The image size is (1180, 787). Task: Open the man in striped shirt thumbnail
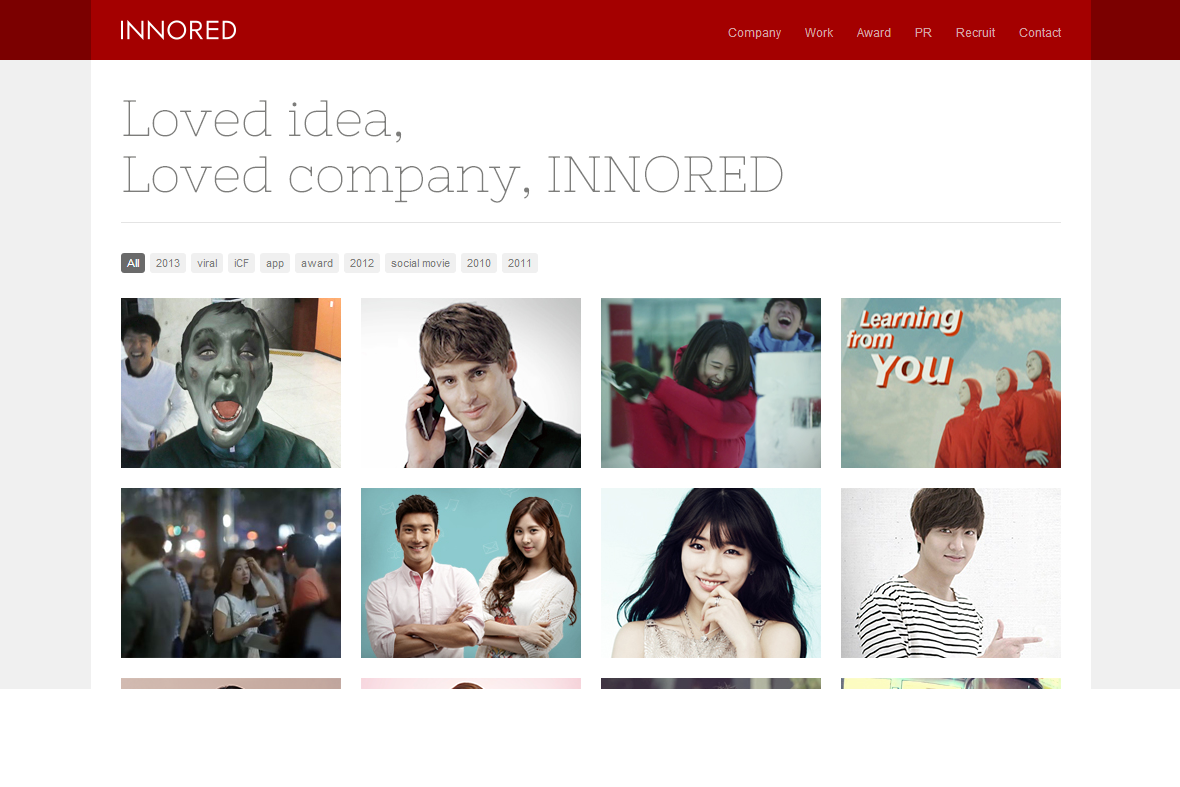(951, 573)
